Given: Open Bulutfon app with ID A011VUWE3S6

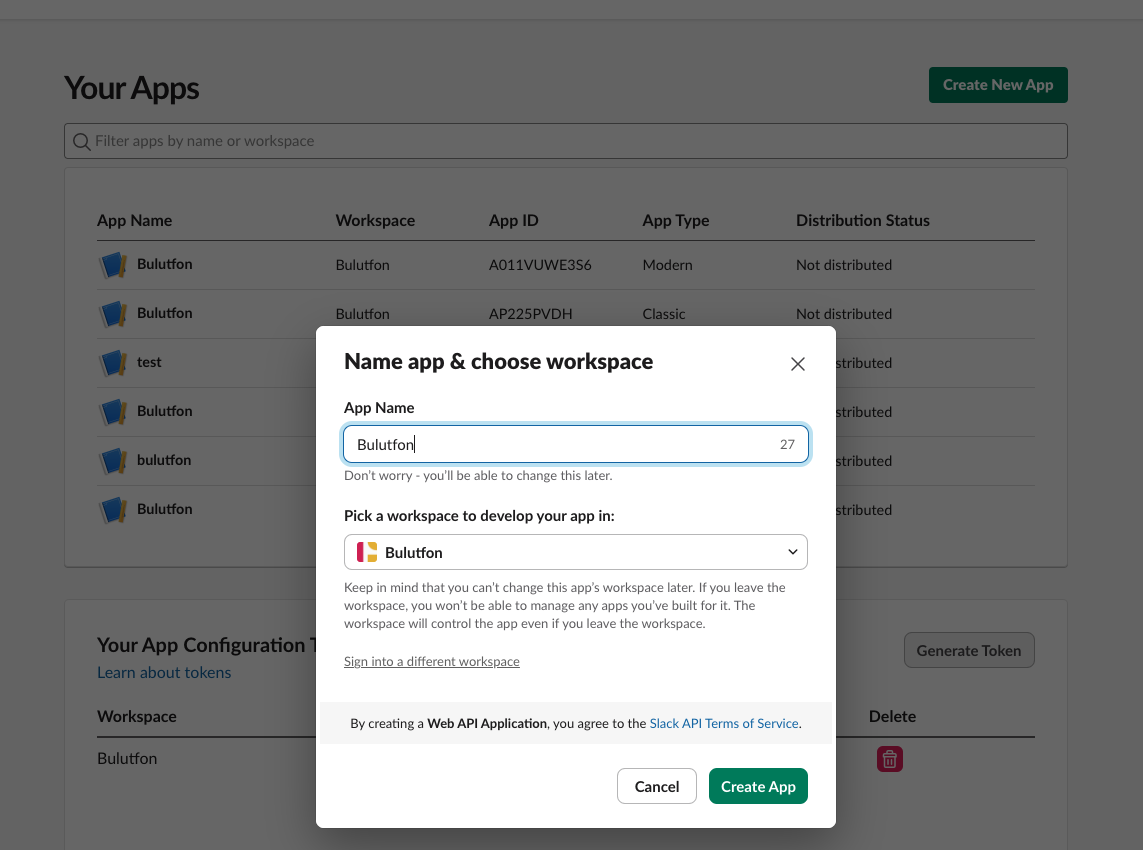Looking at the screenshot, I should click(165, 264).
